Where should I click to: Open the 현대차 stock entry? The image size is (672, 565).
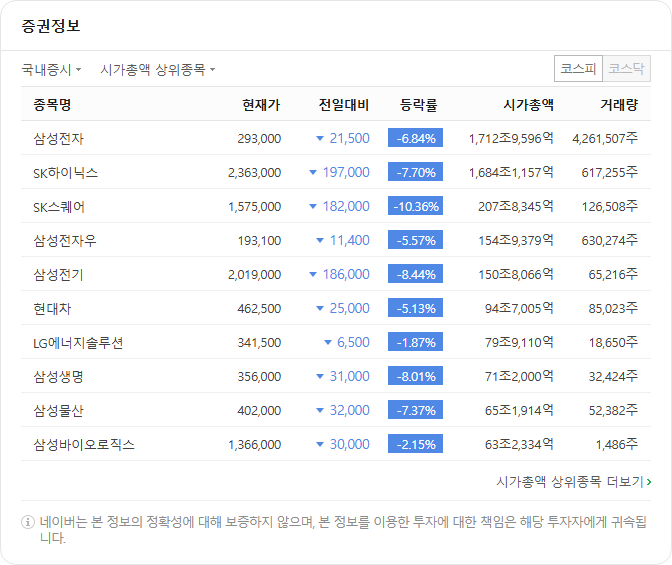pos(52,309)
